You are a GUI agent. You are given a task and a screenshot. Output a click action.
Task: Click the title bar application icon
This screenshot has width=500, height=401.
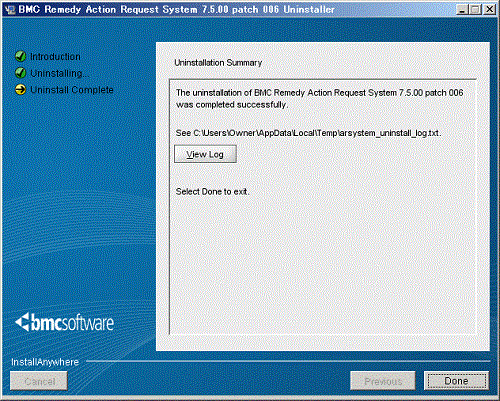[x=10, y=10]
